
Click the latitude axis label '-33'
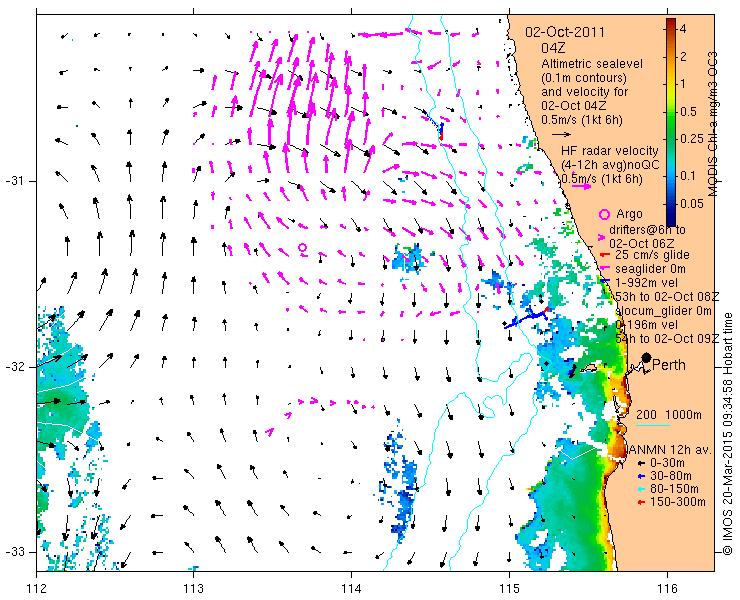point(14,552)
